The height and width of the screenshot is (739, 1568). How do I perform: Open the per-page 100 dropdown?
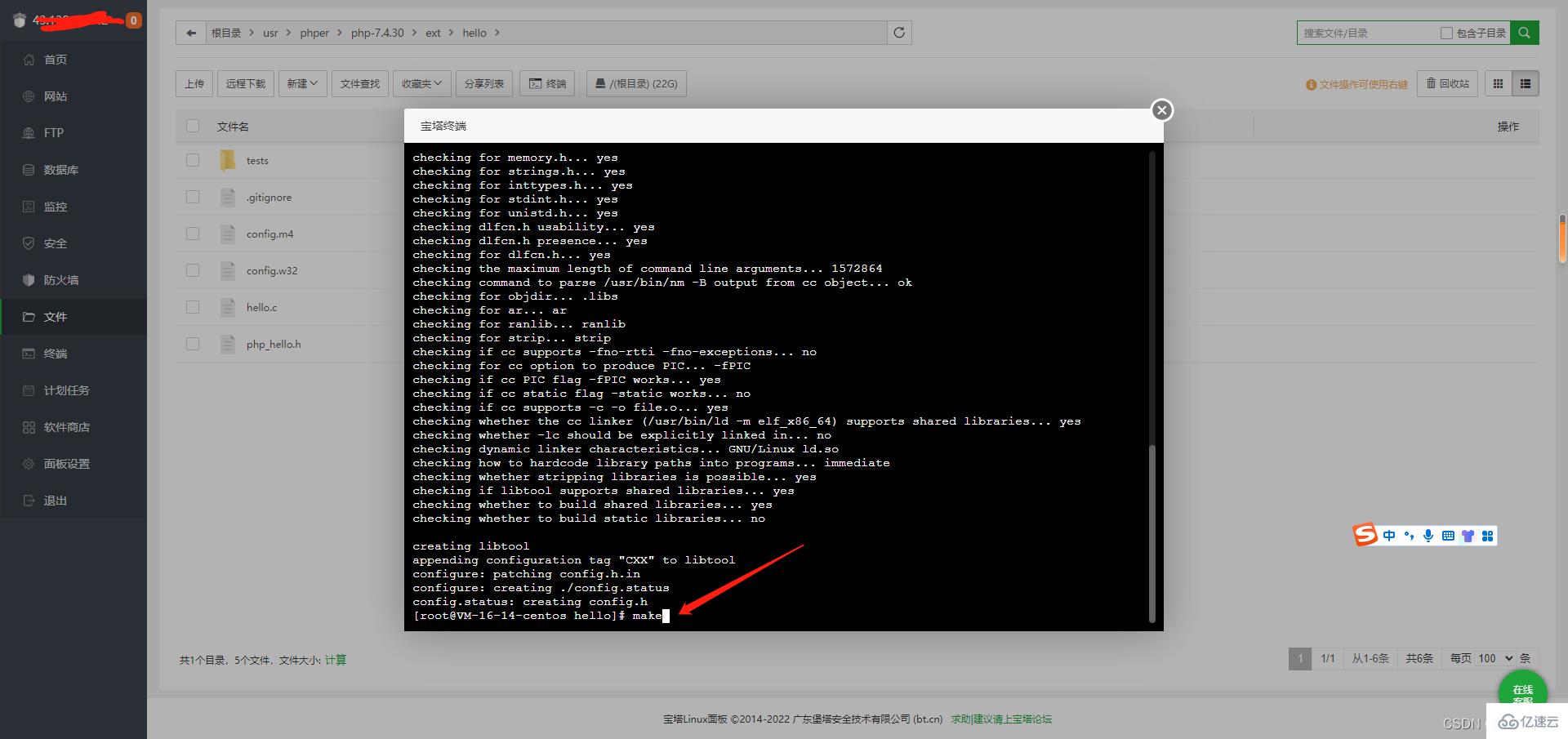(1494, 658)
